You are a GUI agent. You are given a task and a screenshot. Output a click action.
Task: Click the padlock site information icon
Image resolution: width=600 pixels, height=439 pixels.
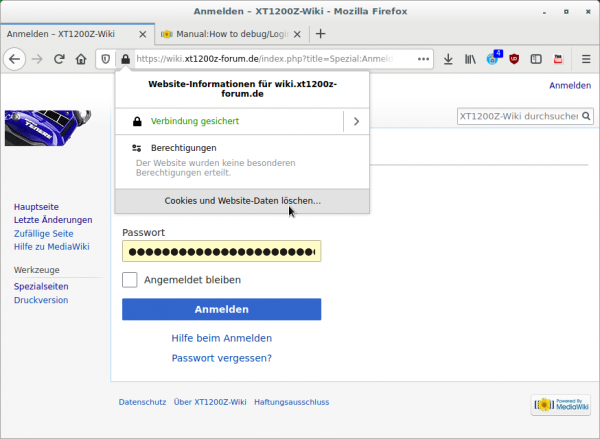125,59
